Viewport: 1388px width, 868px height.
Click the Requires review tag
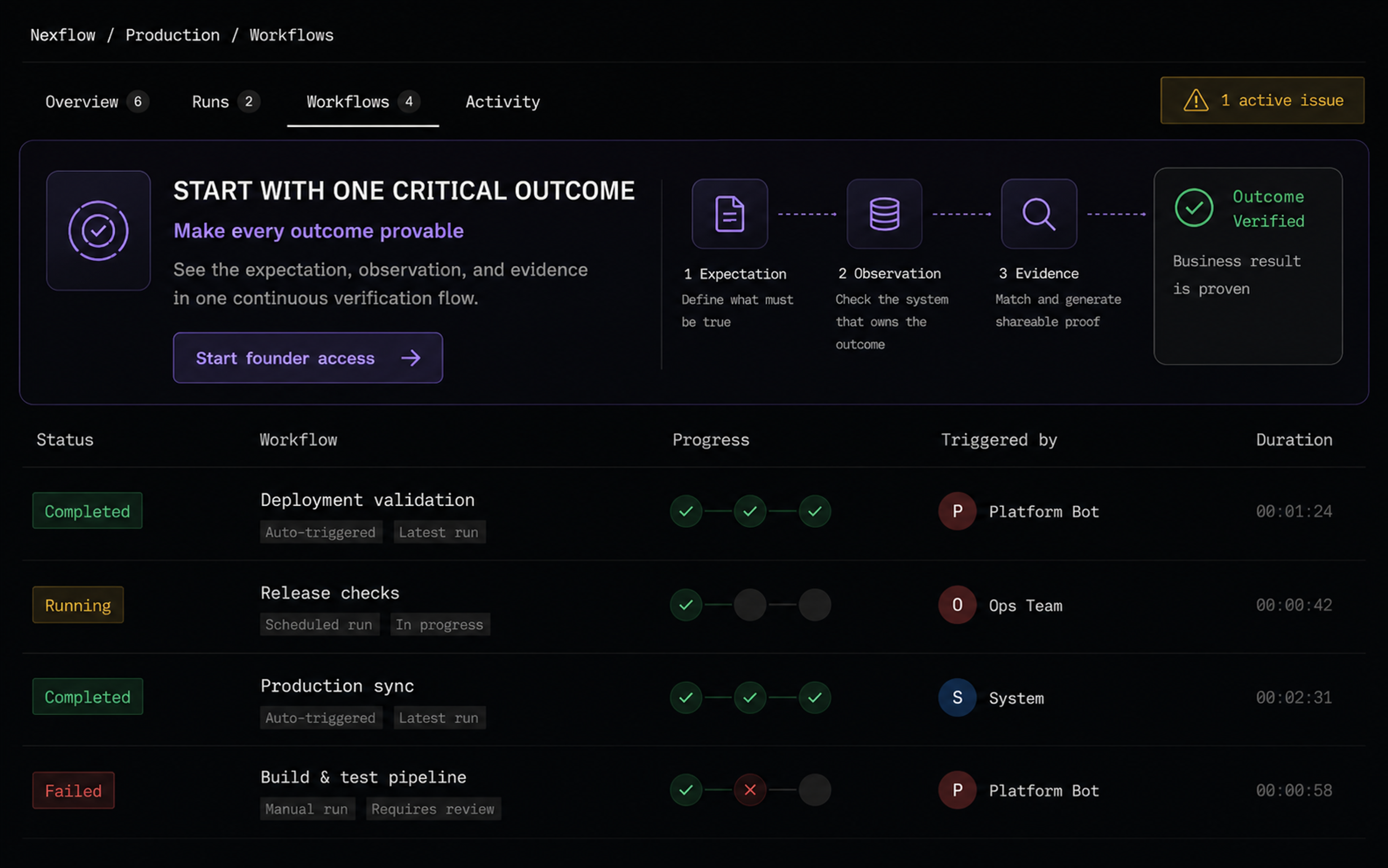click(x=433, y=809)
